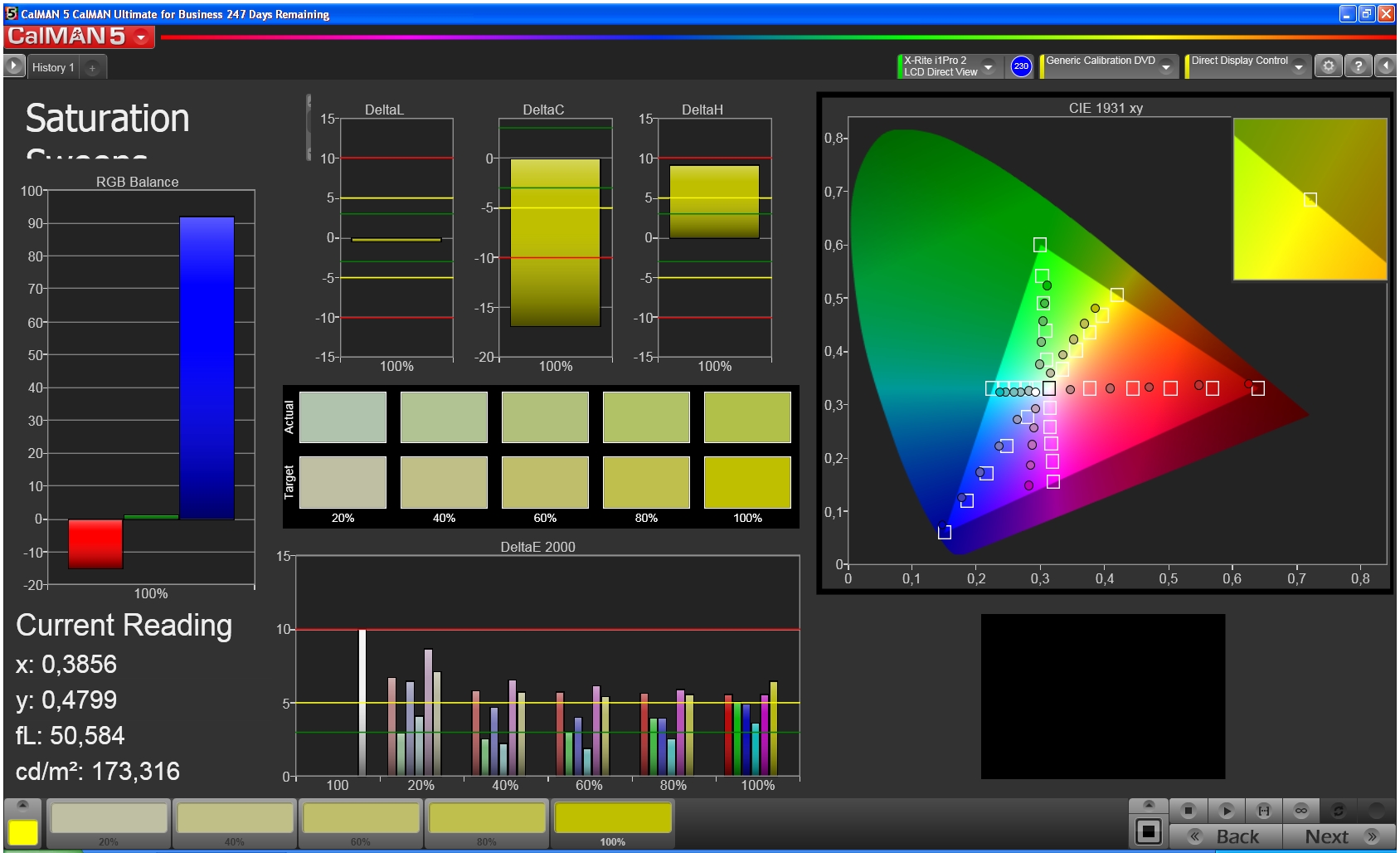Click the stop measurement button
1400x853 pixels.
point(1189,810)
